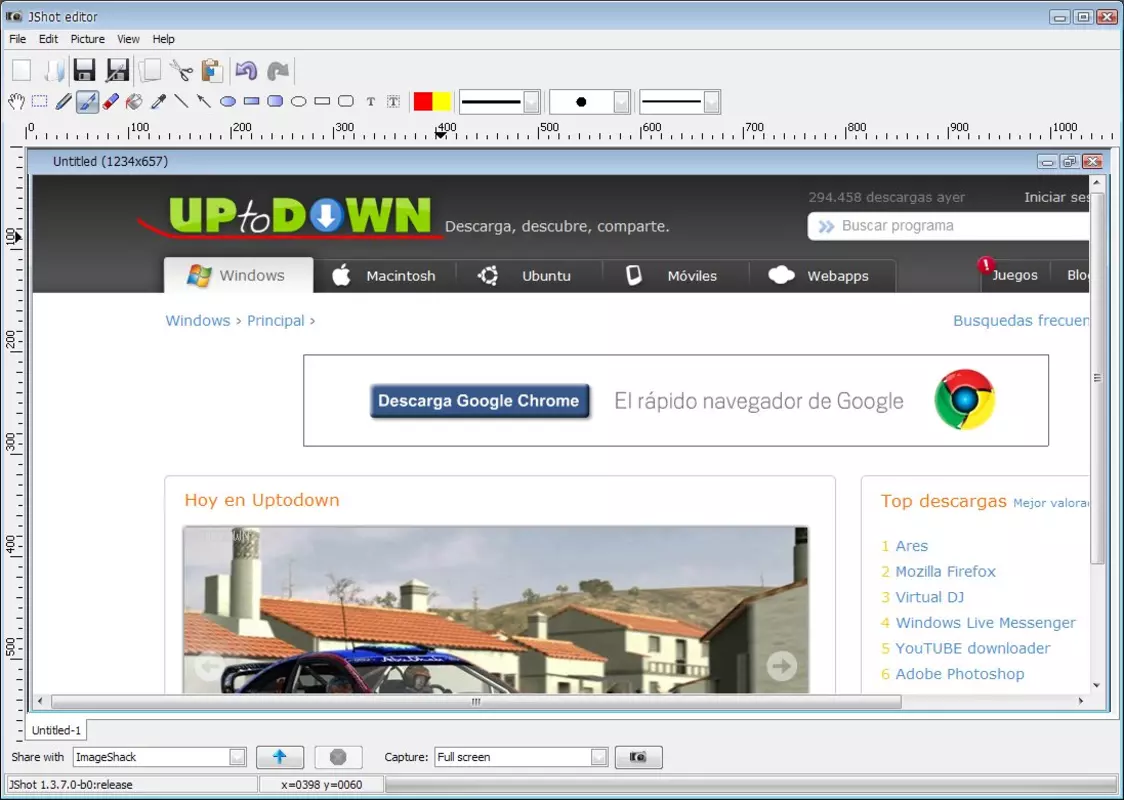The width and height of the screenshot is (1124, 800).
Task: Select the filled rounded rectangle tool
Action: [275, 102]
